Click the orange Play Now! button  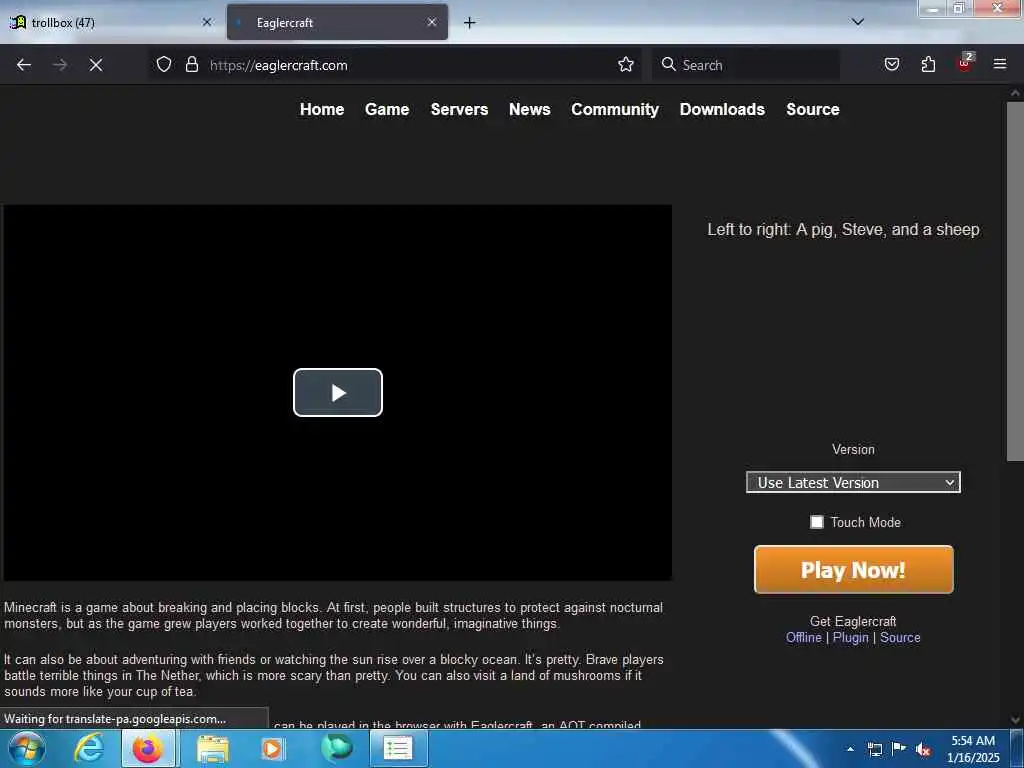point(854,569)
